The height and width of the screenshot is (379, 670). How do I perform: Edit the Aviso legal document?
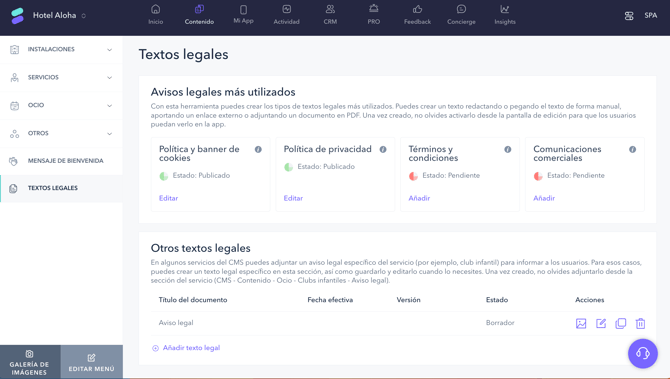pos(601,323)
